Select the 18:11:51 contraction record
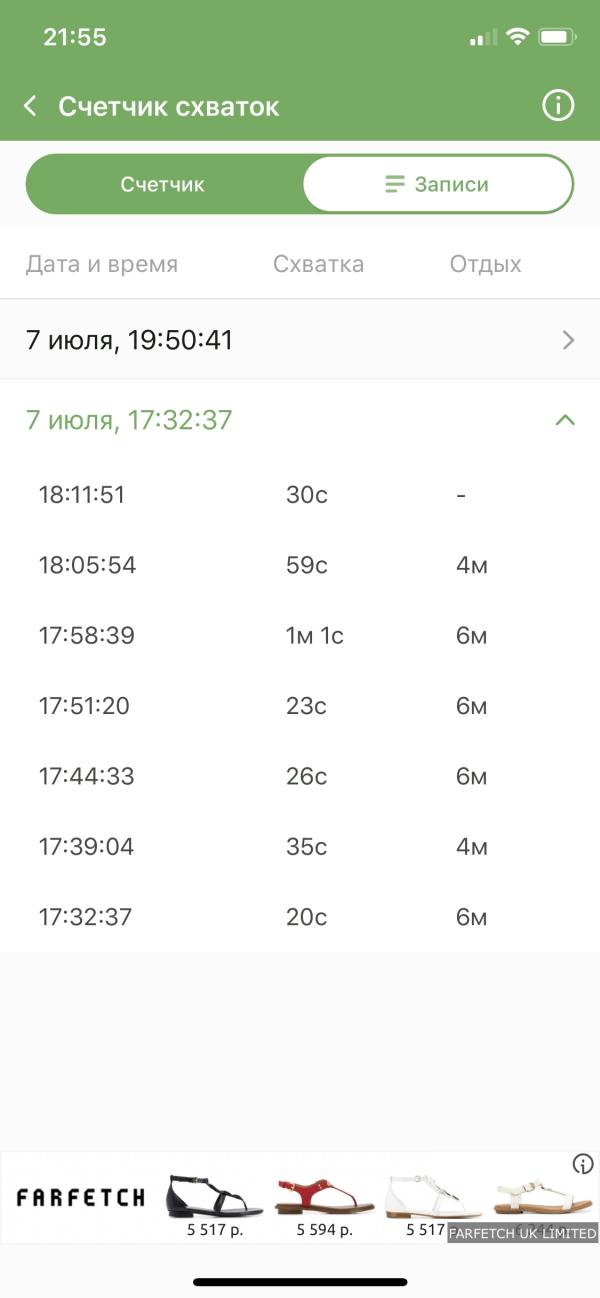Image resolution: width=600 pixels, height=1298 pixels. pos(300,495)
